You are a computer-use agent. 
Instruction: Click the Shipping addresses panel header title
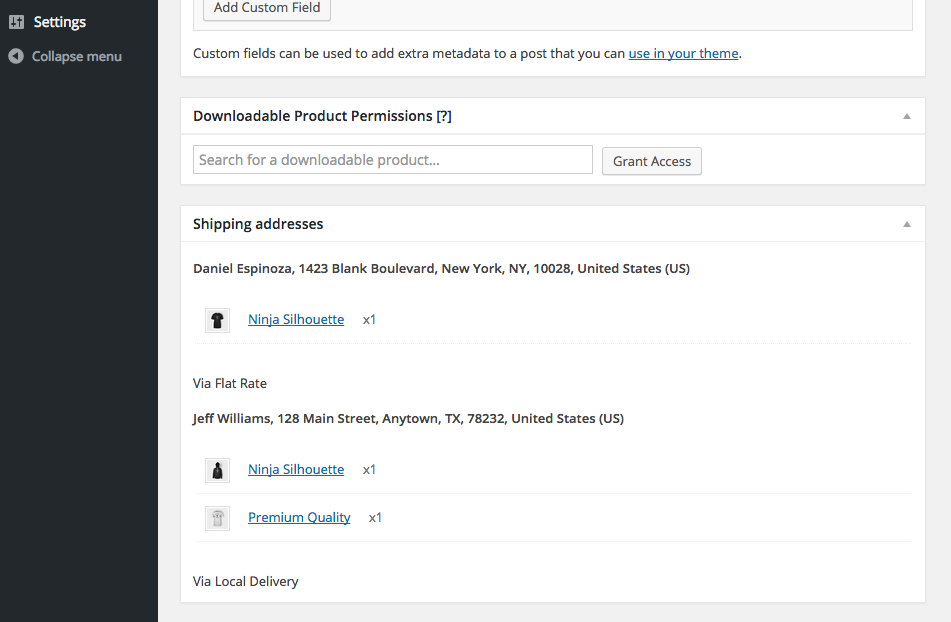258,224
